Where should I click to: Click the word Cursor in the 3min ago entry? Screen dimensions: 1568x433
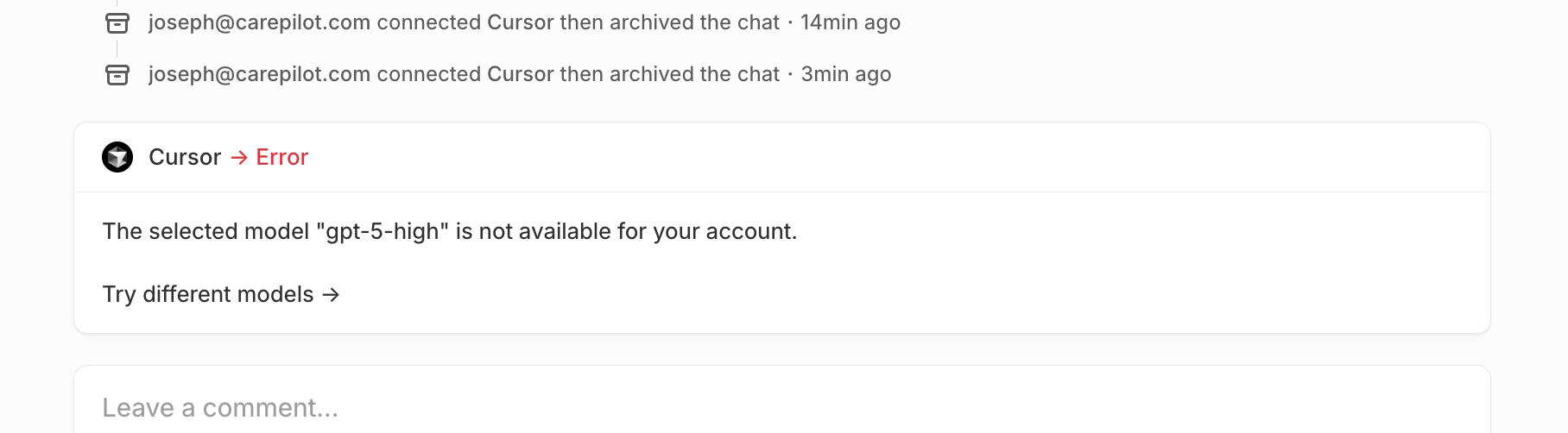520,74
